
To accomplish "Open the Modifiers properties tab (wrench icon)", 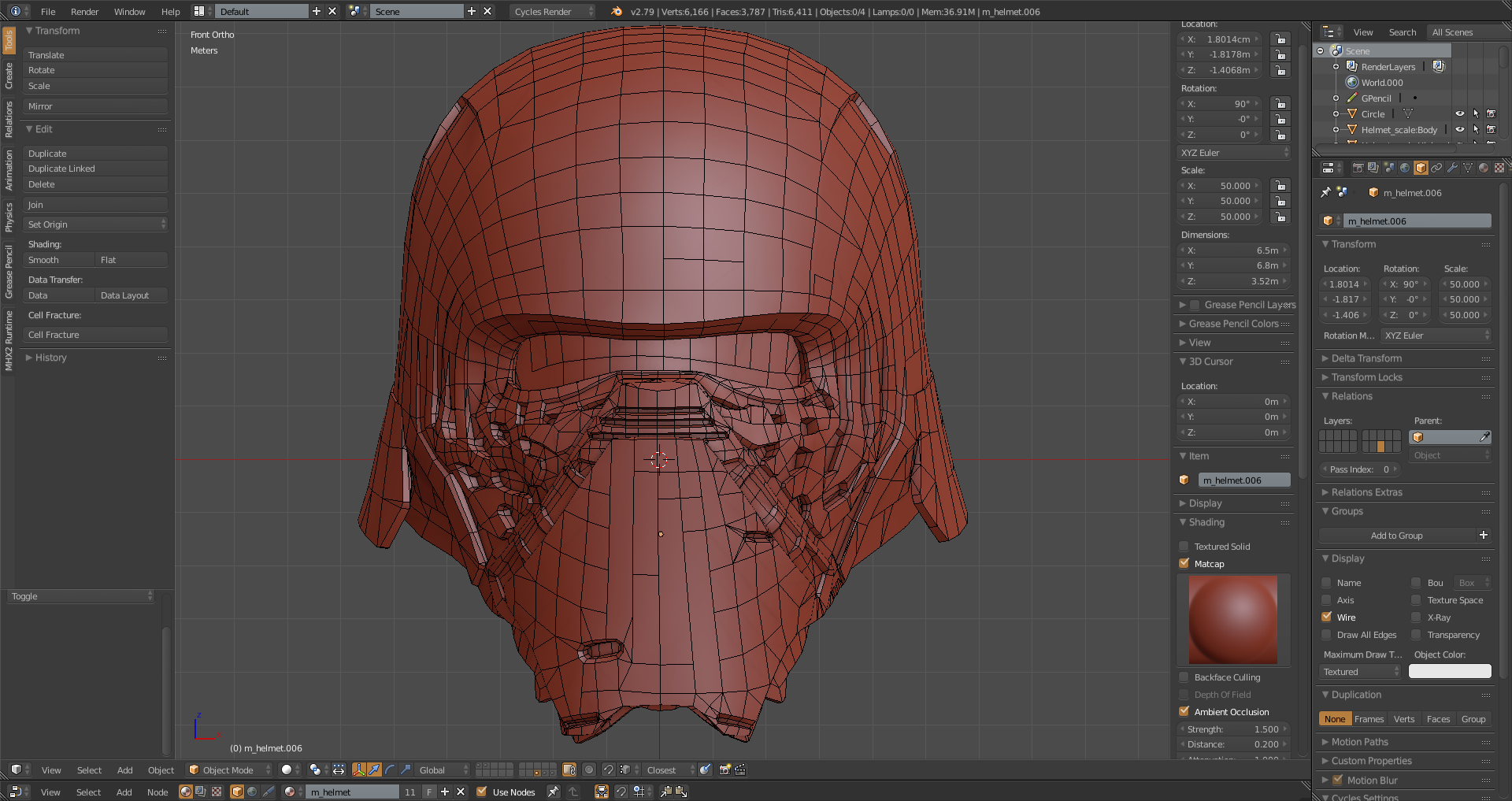I will tap(1452, 168).
